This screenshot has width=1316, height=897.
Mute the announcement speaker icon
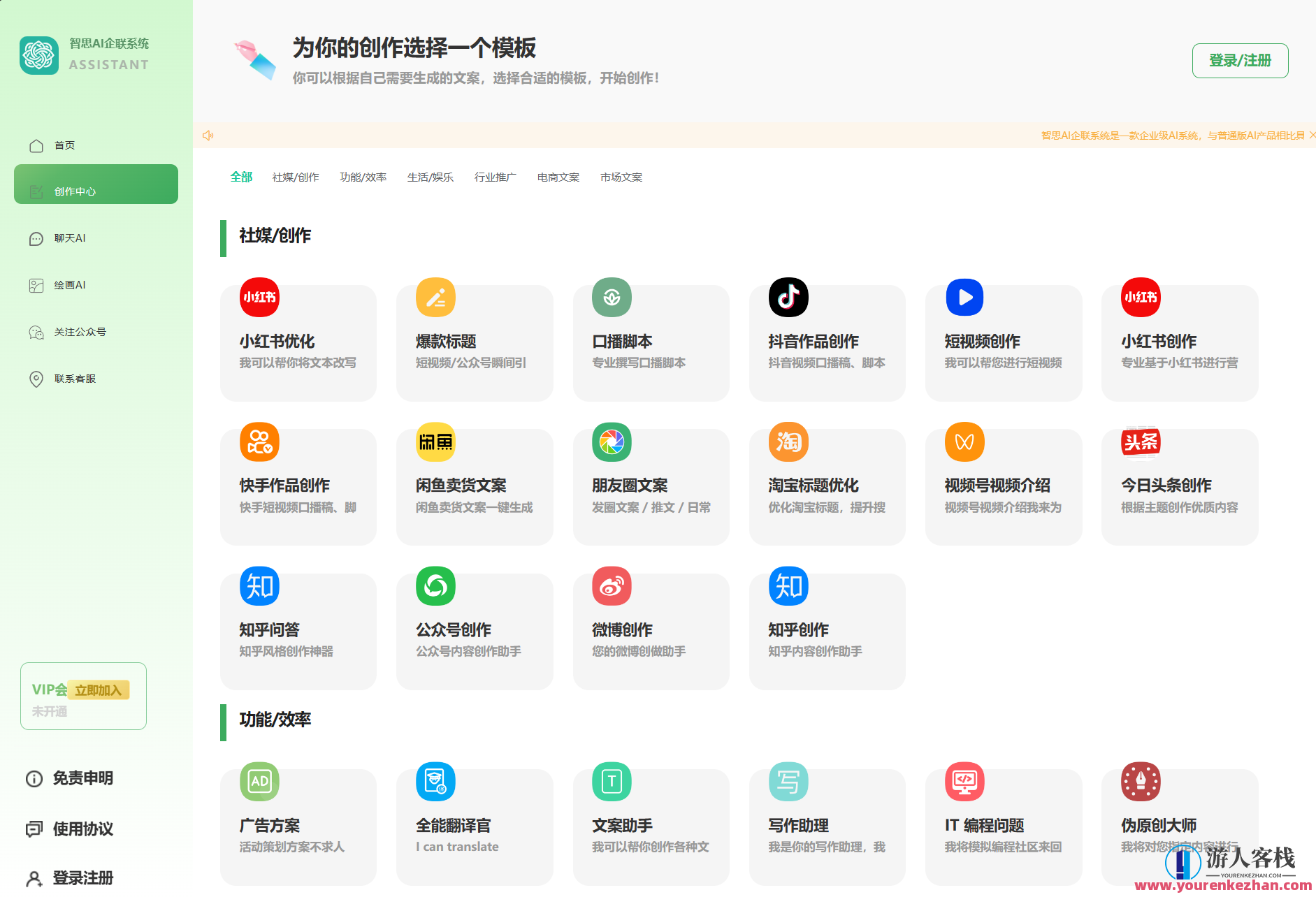coord(208,135)
